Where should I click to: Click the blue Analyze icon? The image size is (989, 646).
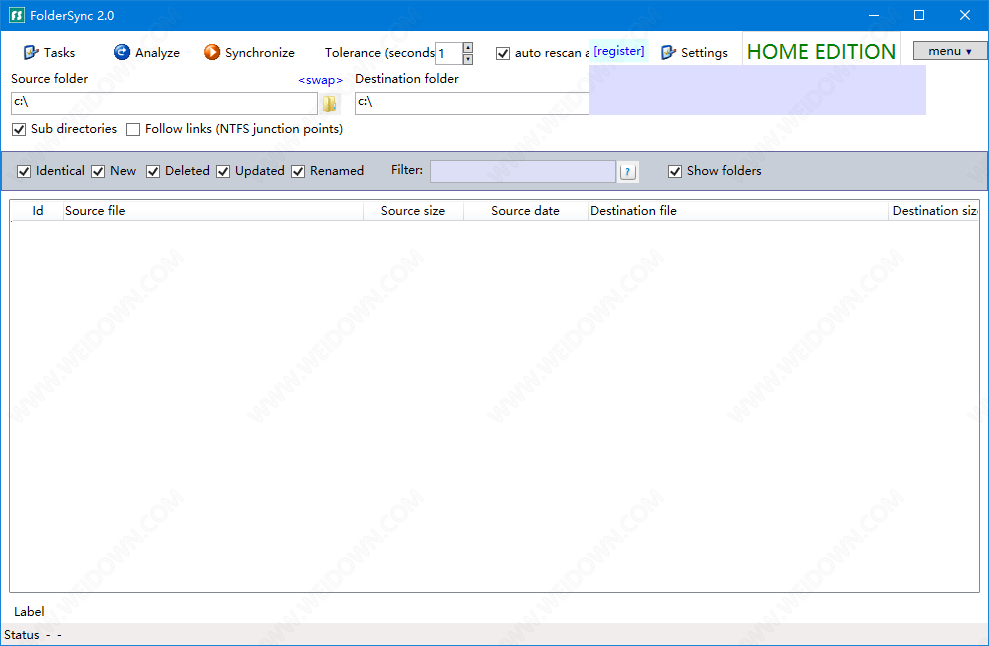pyautogui.click(x=121, y=52)
